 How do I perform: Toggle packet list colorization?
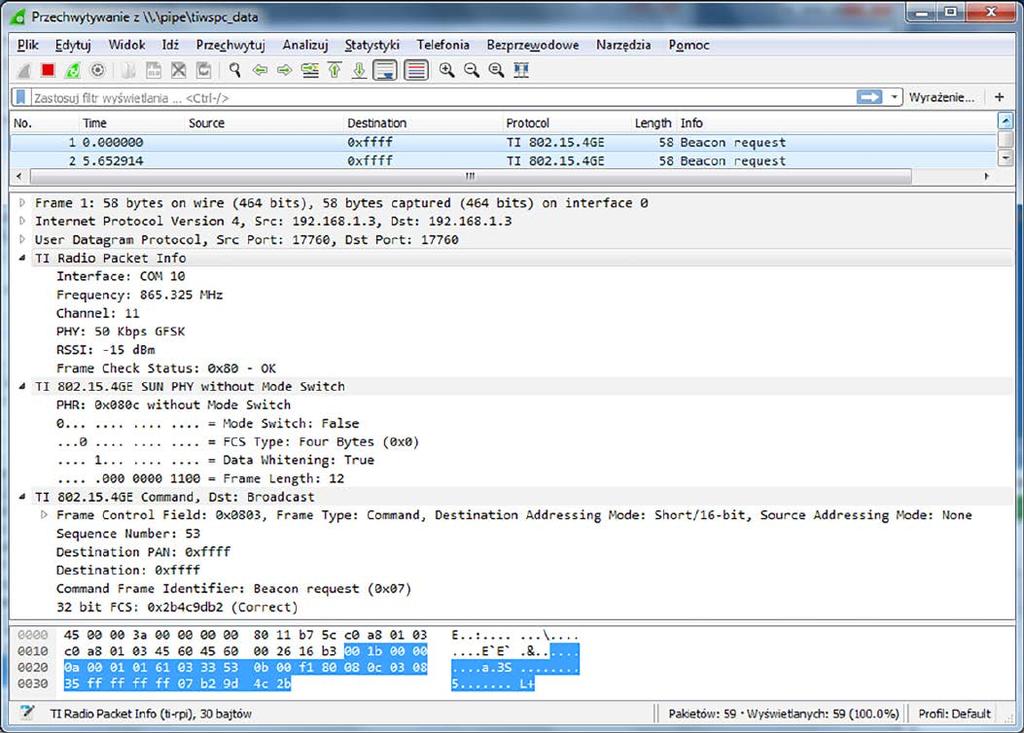click(416, 70)
